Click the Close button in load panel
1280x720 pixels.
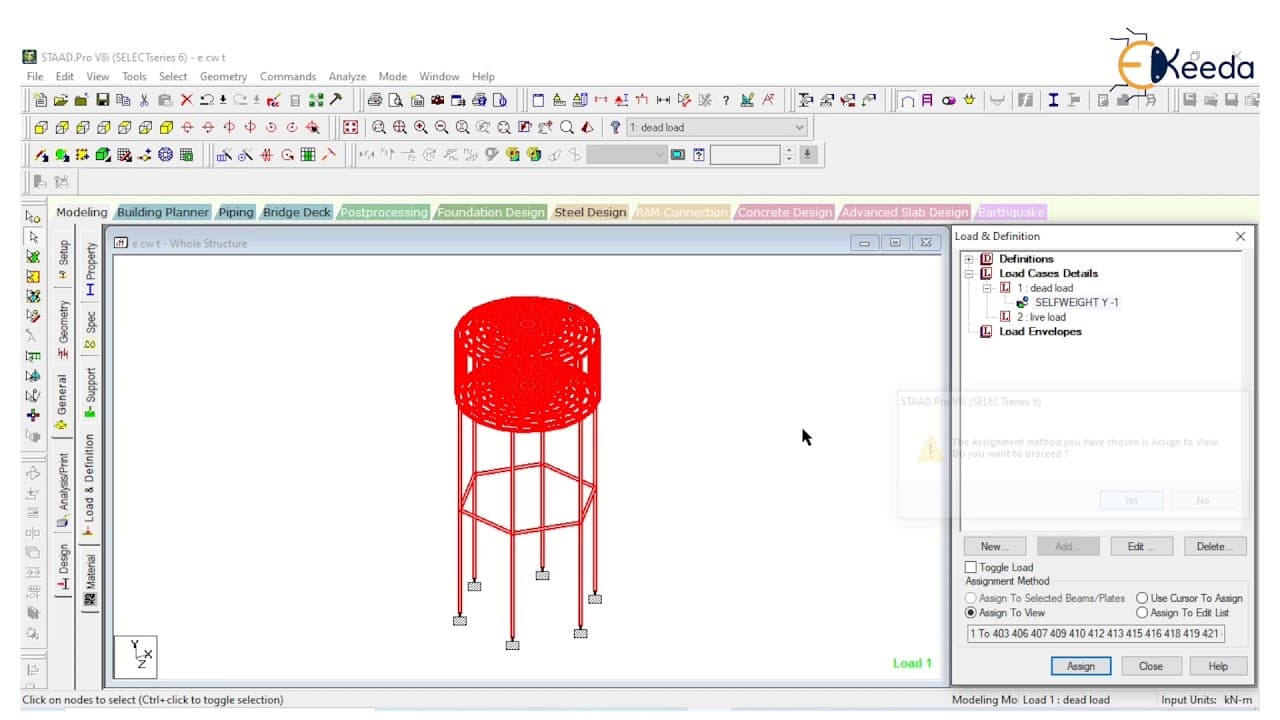tap(1150, 666)
